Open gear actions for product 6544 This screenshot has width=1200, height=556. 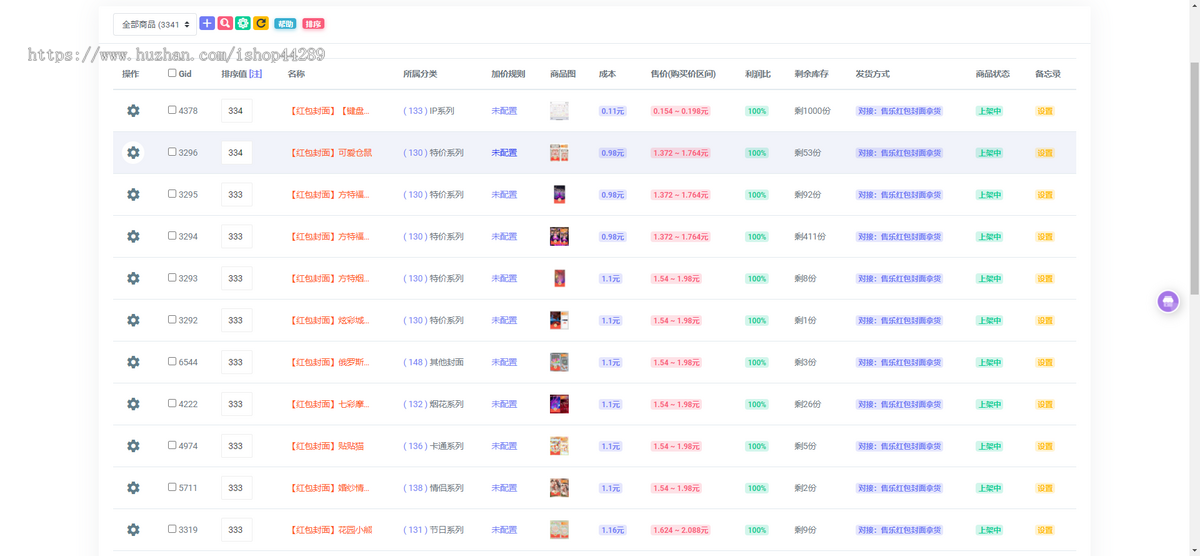click(133, 362)
